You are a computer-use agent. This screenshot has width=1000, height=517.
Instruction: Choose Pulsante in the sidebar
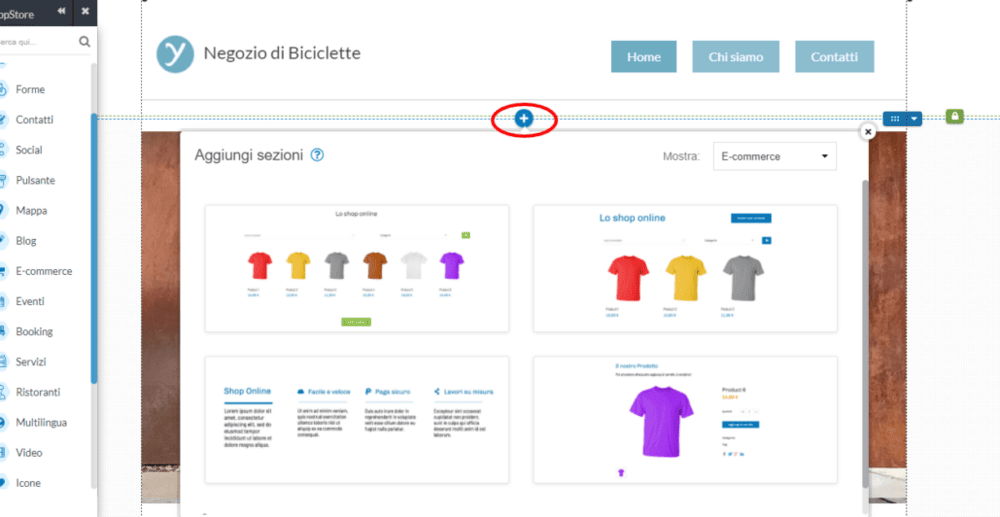pos(35,180)
